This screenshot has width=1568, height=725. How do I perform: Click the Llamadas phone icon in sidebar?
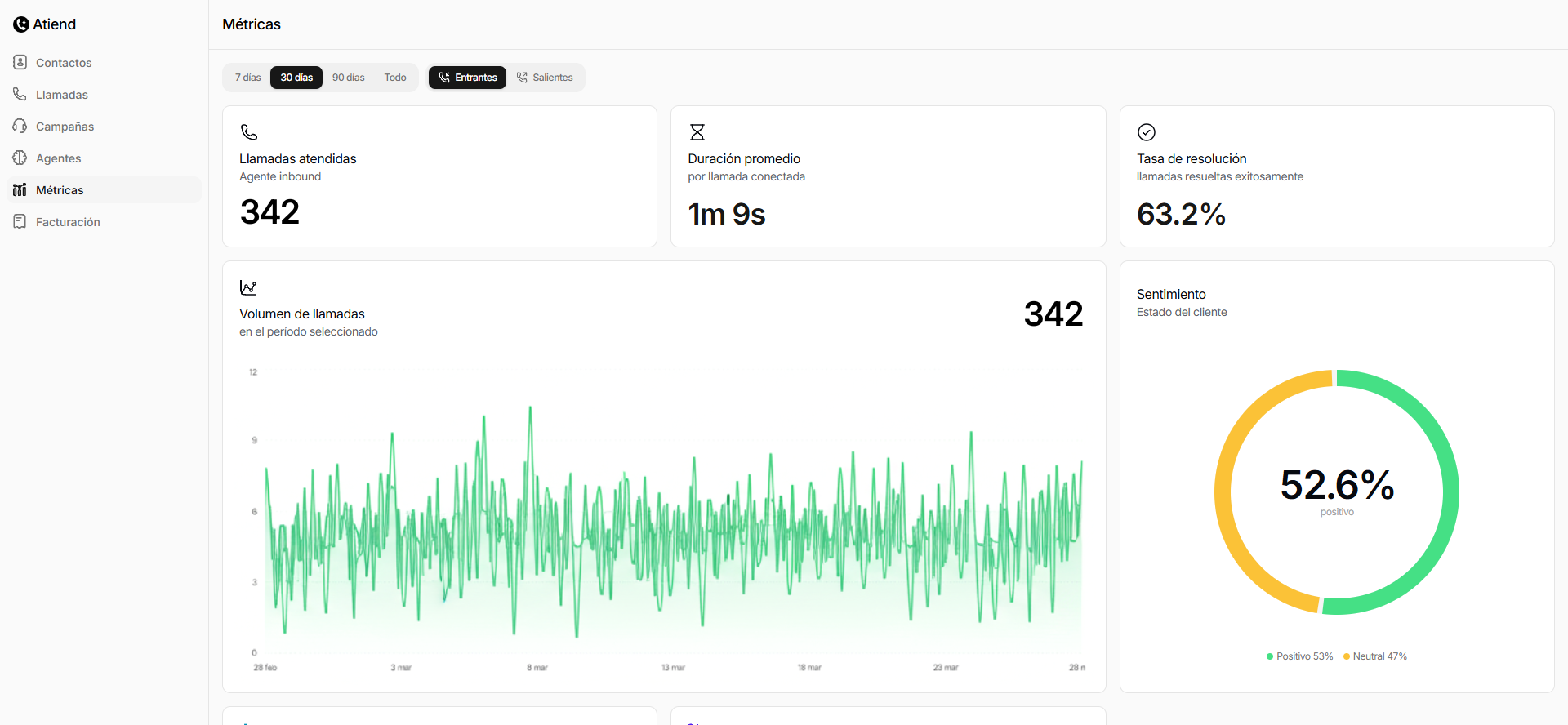pyautogui.click(x=20, y=94)
